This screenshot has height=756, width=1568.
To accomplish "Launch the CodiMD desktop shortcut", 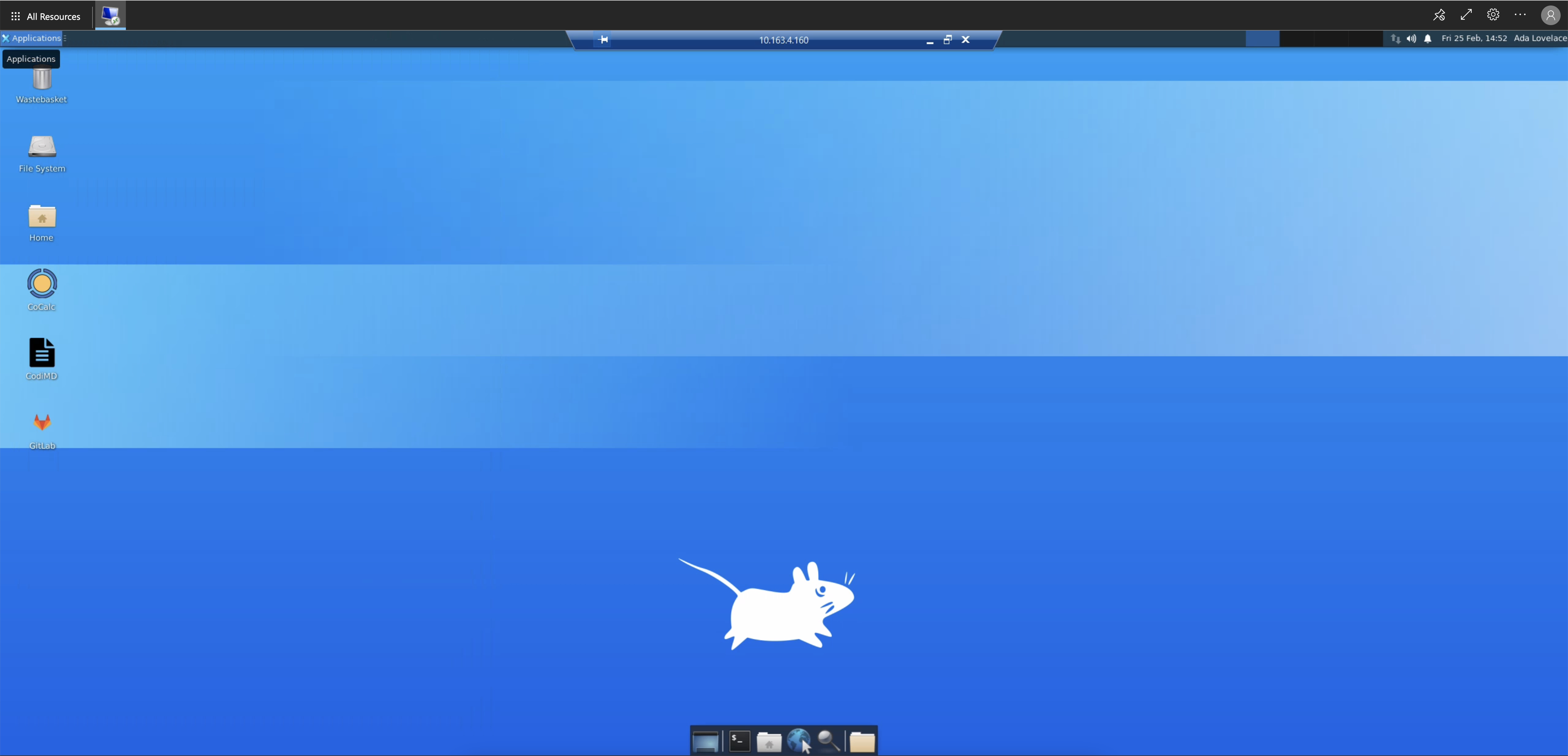I will click(41, 359).
